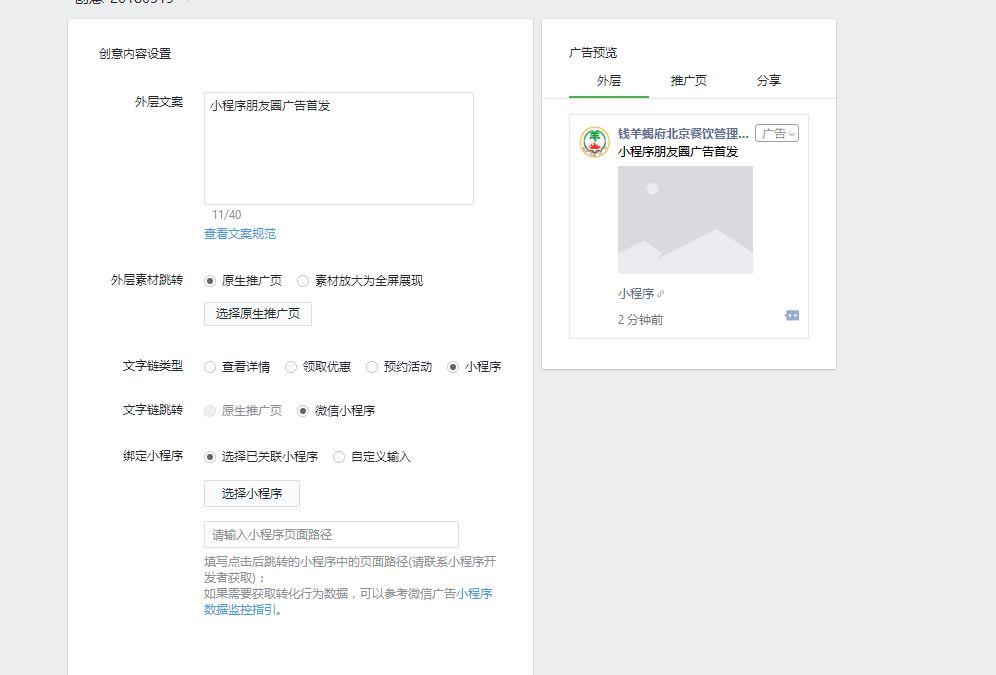Choose 小程序 text link type radio
Image resolution: width=996 pixels, height=675 pixels.
pos(452,367)
